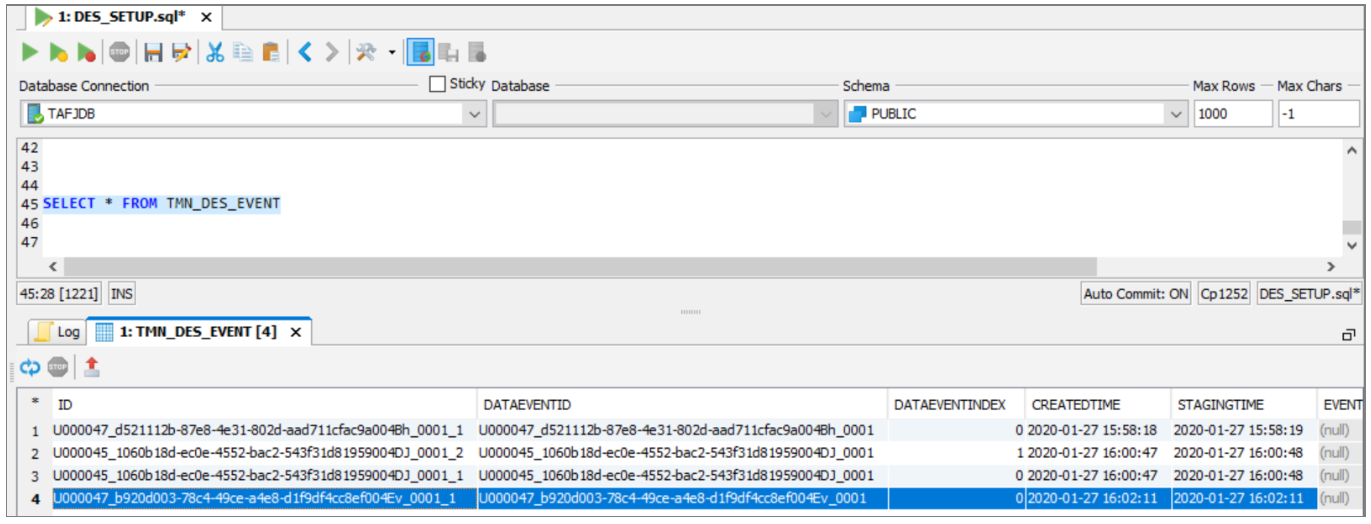Save the SQL script with floppy icon
Viewport: 1371px width, 524px height.
(x=153, y=52)
